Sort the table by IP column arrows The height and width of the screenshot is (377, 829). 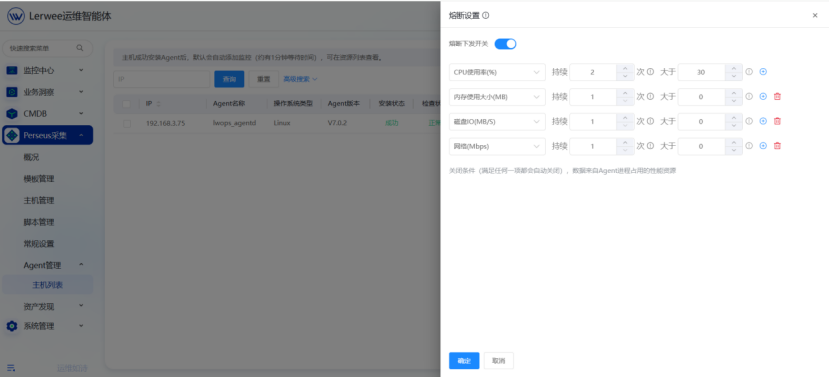point(159,104)
